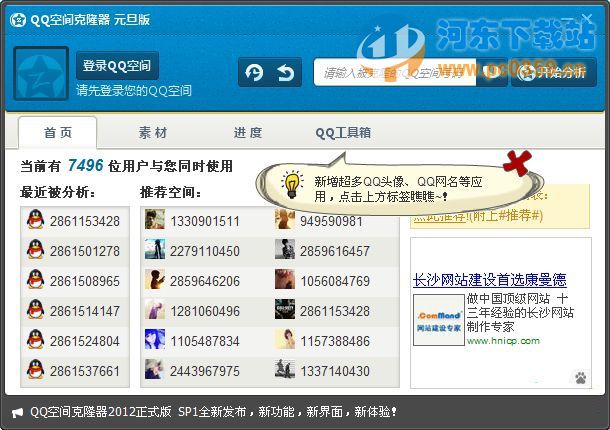Click avatar thumbnail of 2443967975

(155, 369)
